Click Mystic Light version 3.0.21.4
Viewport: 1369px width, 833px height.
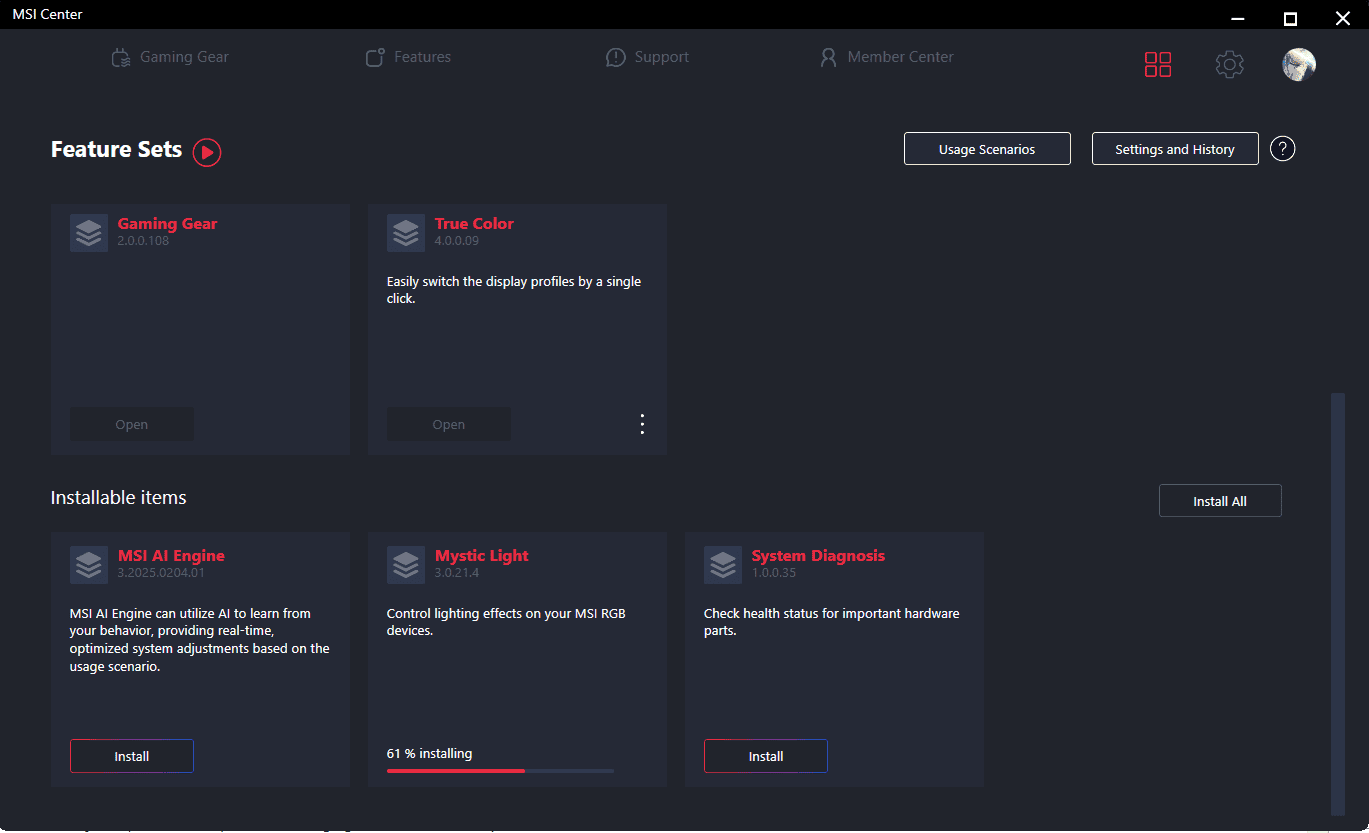click(457, 573)
